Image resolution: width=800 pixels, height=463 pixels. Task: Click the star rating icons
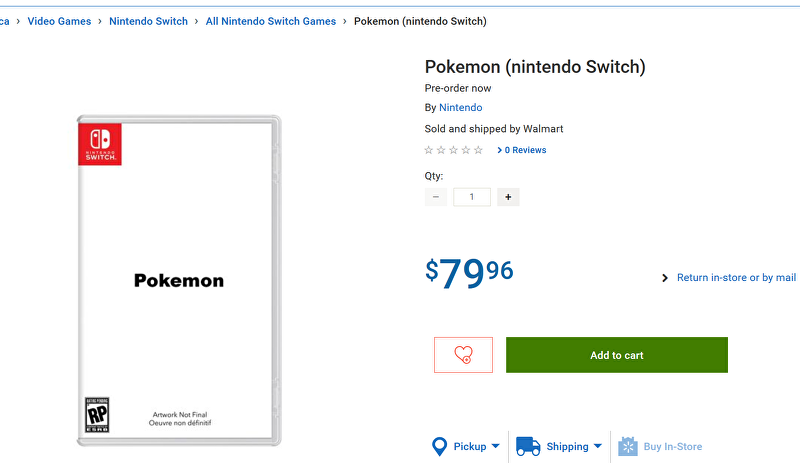click(x=454, y=150)
